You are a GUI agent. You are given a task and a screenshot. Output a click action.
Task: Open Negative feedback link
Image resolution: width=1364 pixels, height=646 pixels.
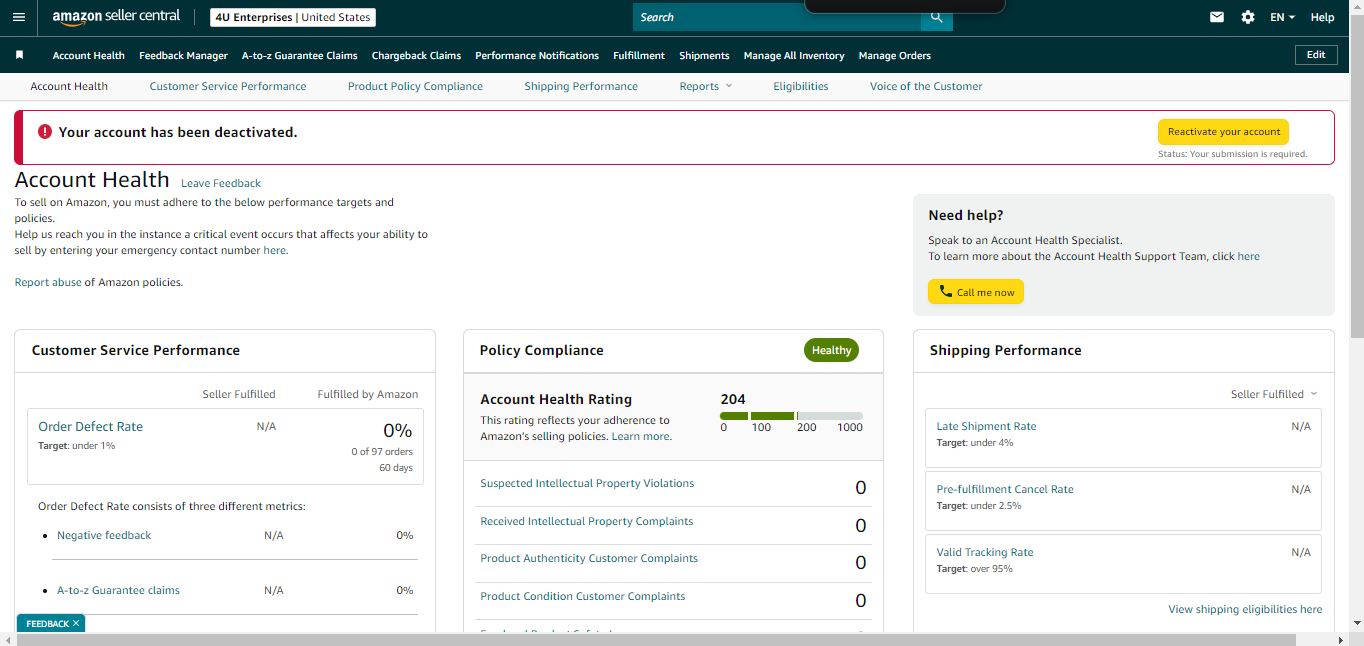tap(104, 535)
